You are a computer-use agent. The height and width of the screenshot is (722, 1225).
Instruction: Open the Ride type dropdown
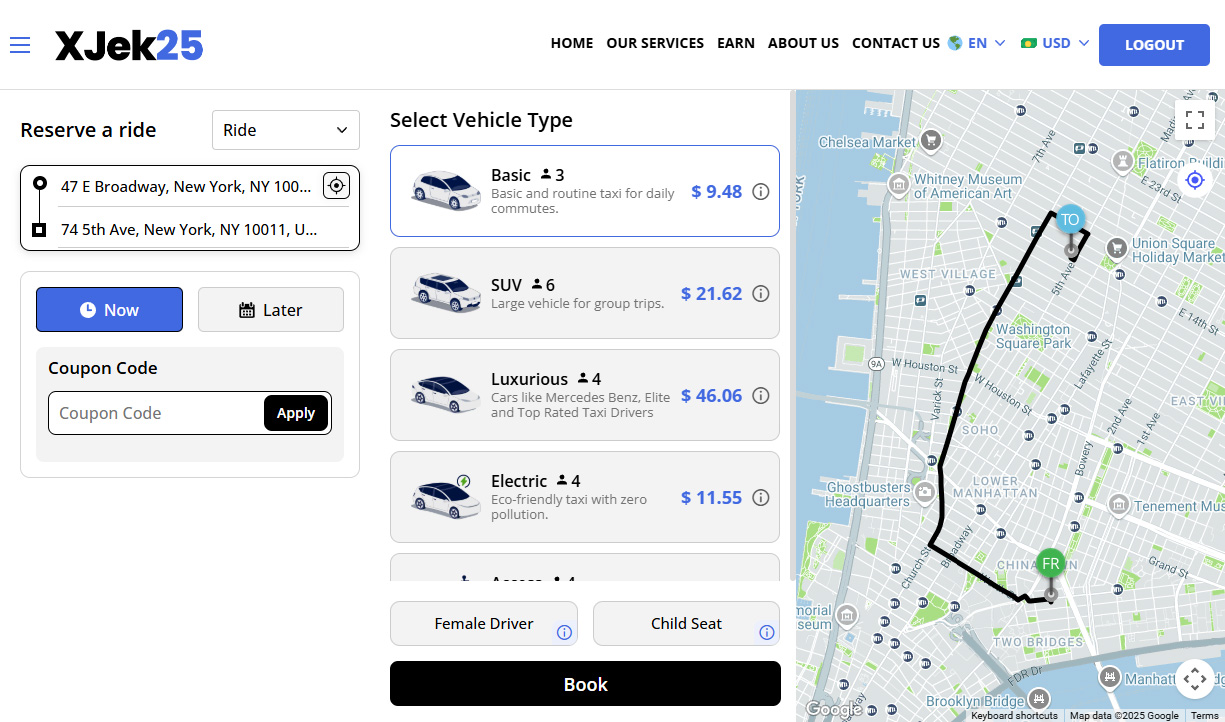click(x=286, y=130)
